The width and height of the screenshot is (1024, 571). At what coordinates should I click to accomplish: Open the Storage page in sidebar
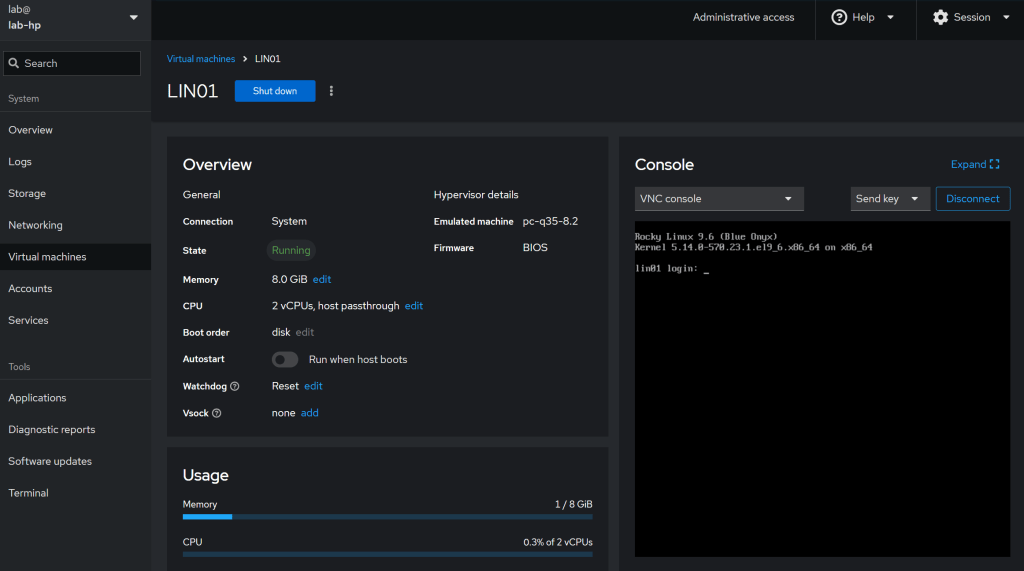click(x=27, y=193)
